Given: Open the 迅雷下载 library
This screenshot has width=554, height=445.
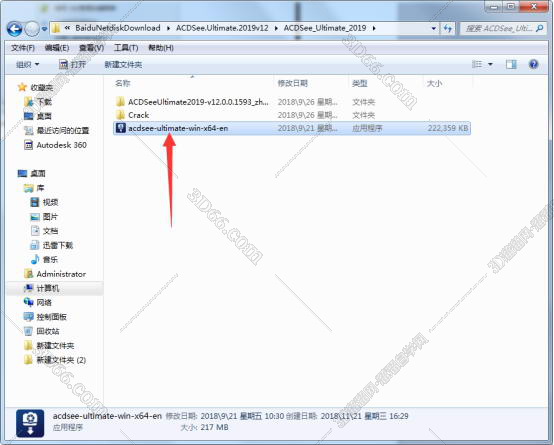Looking at the screenshot, I should click(58, 245).
